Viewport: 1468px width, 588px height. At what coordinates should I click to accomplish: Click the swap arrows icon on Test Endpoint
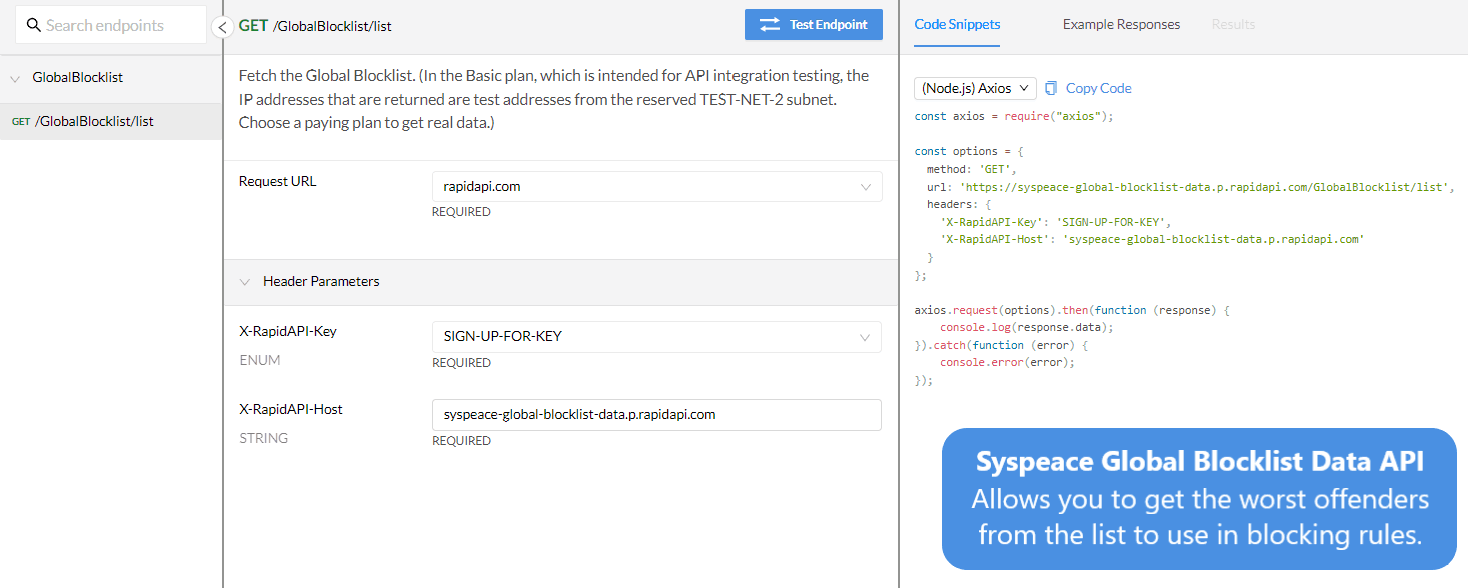point(770,25)
